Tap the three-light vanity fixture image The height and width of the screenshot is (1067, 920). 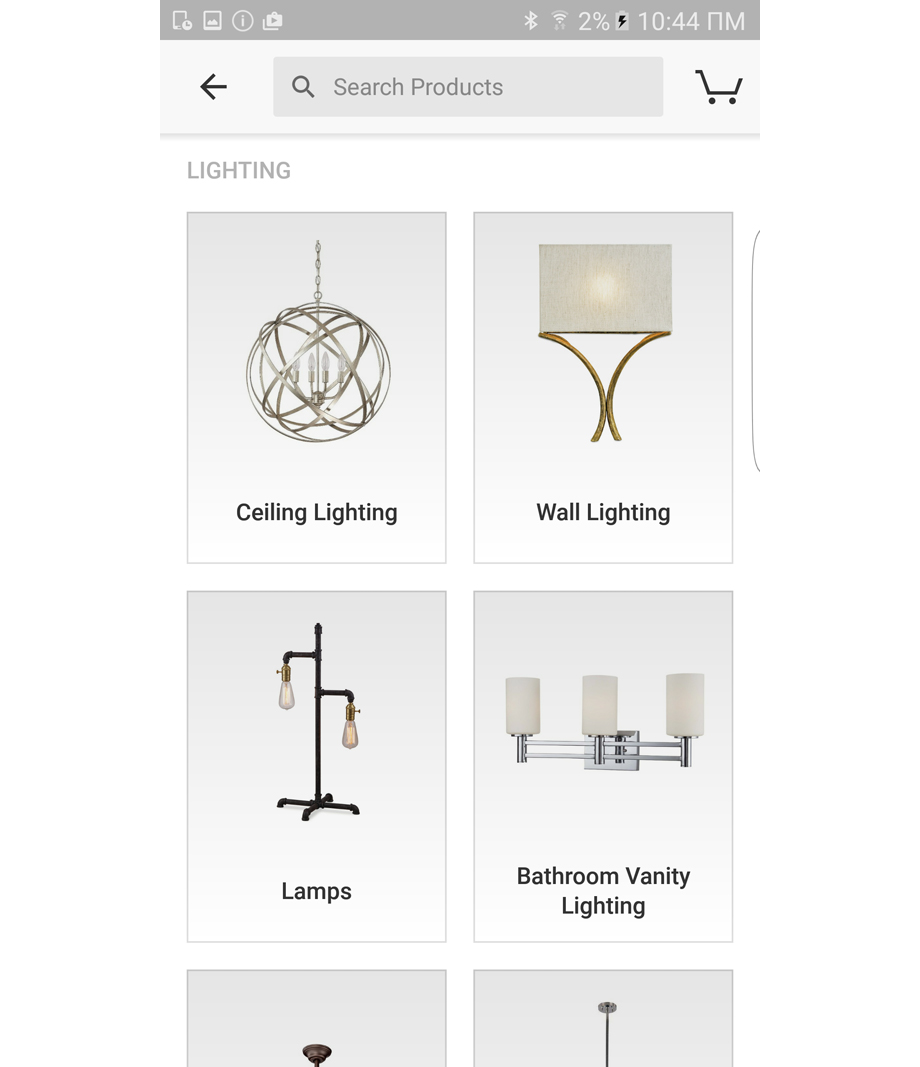[605, 721]
